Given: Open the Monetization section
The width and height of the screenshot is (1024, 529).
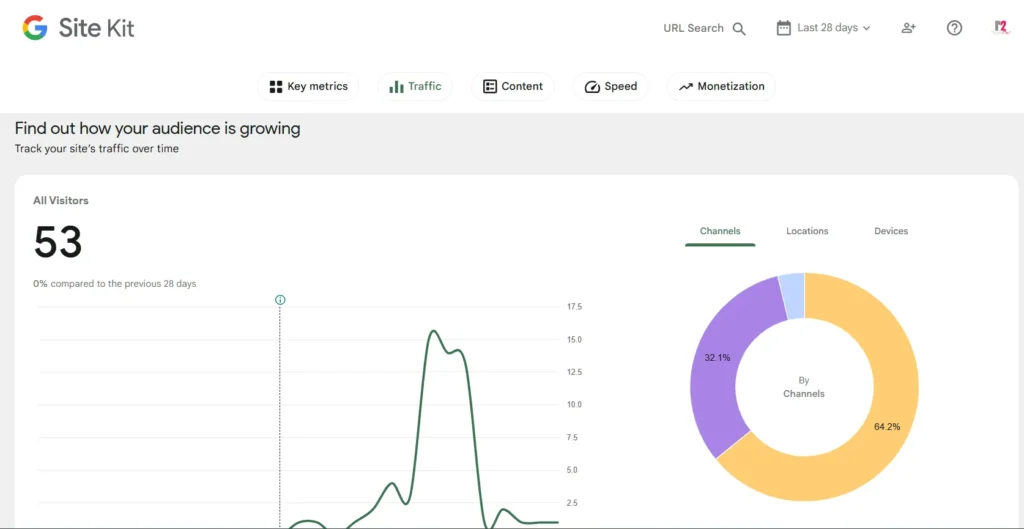Looking at the screenshot, I should click(720, 87).
